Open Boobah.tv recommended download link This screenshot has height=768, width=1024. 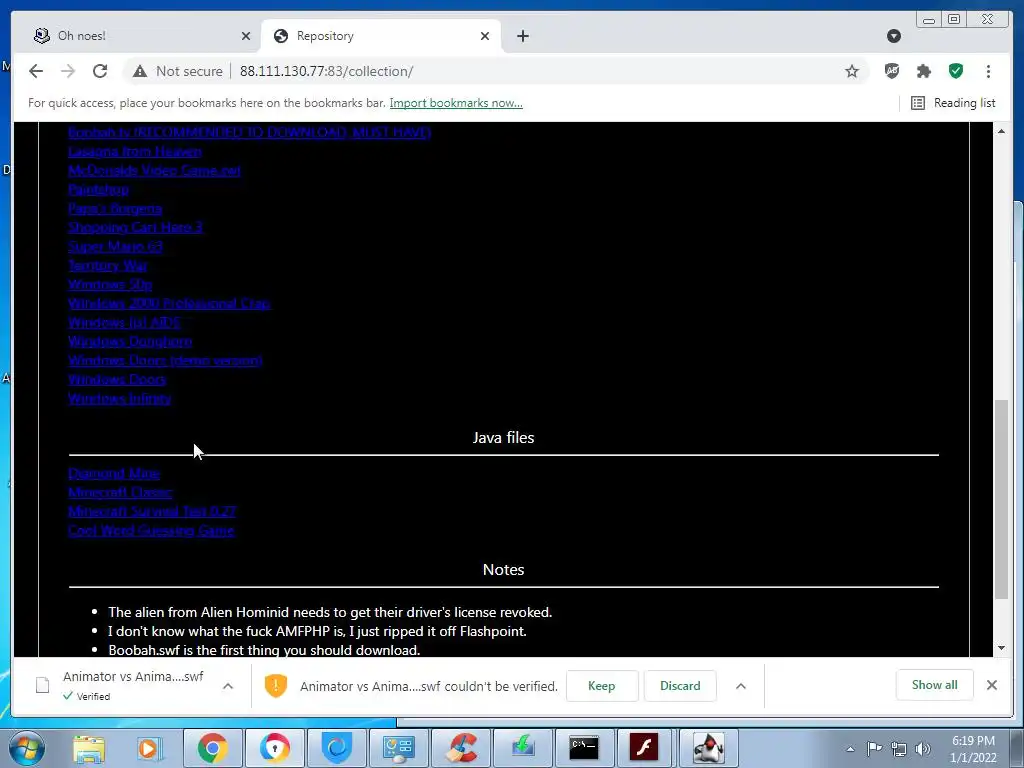click(x=249, y=132)
